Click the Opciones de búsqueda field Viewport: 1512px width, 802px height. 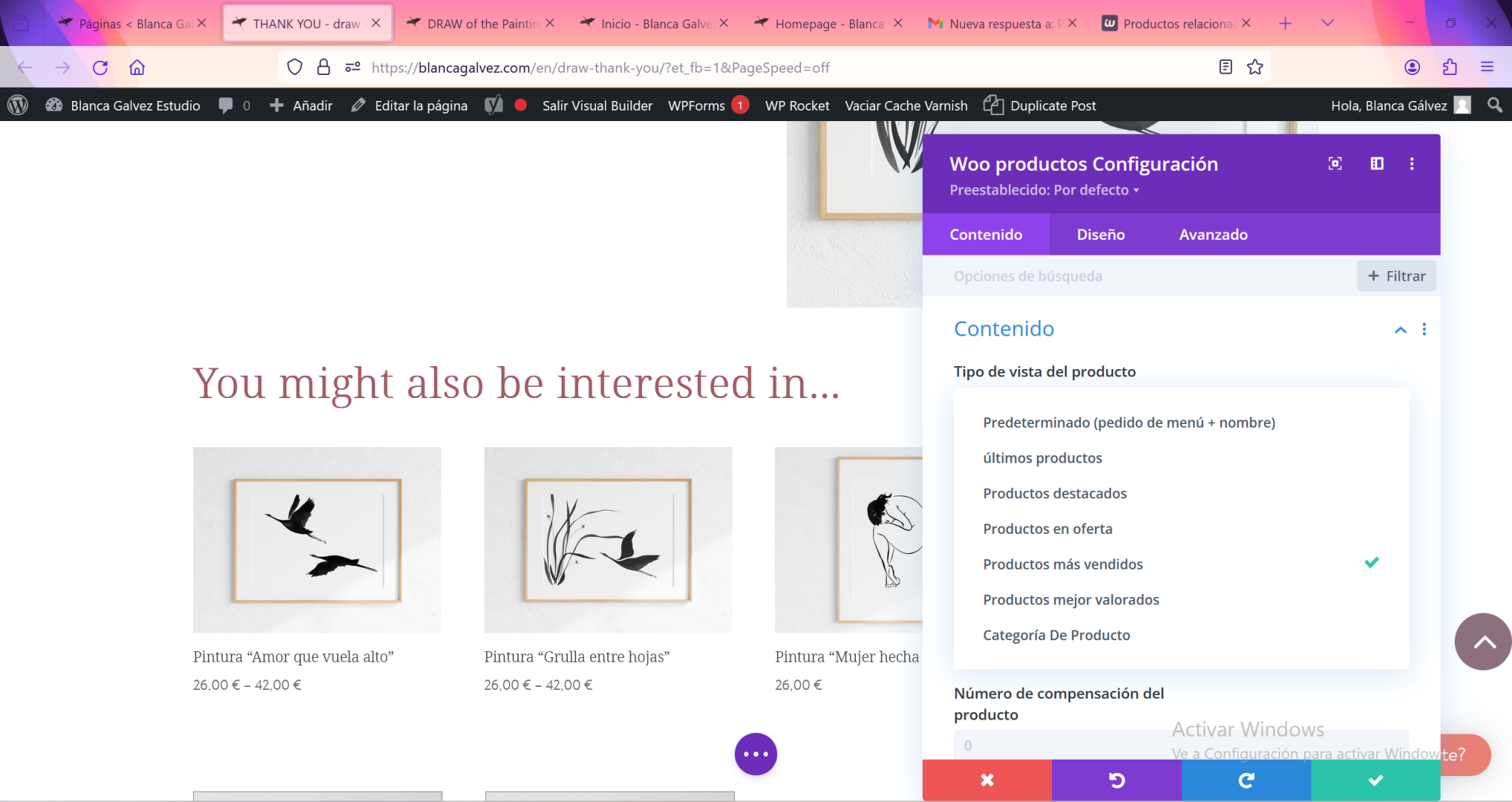[x=1141, y=276]
